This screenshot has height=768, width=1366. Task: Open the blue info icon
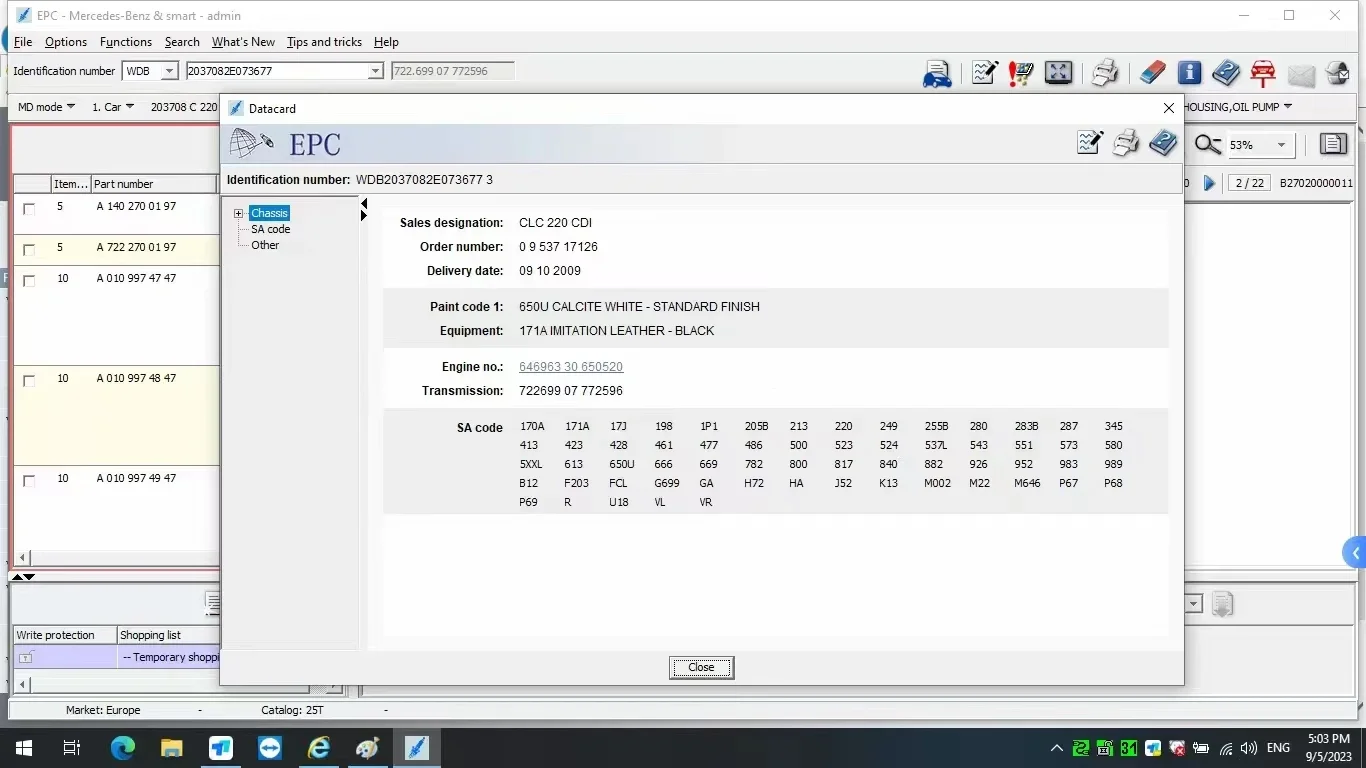(1189, 72)
